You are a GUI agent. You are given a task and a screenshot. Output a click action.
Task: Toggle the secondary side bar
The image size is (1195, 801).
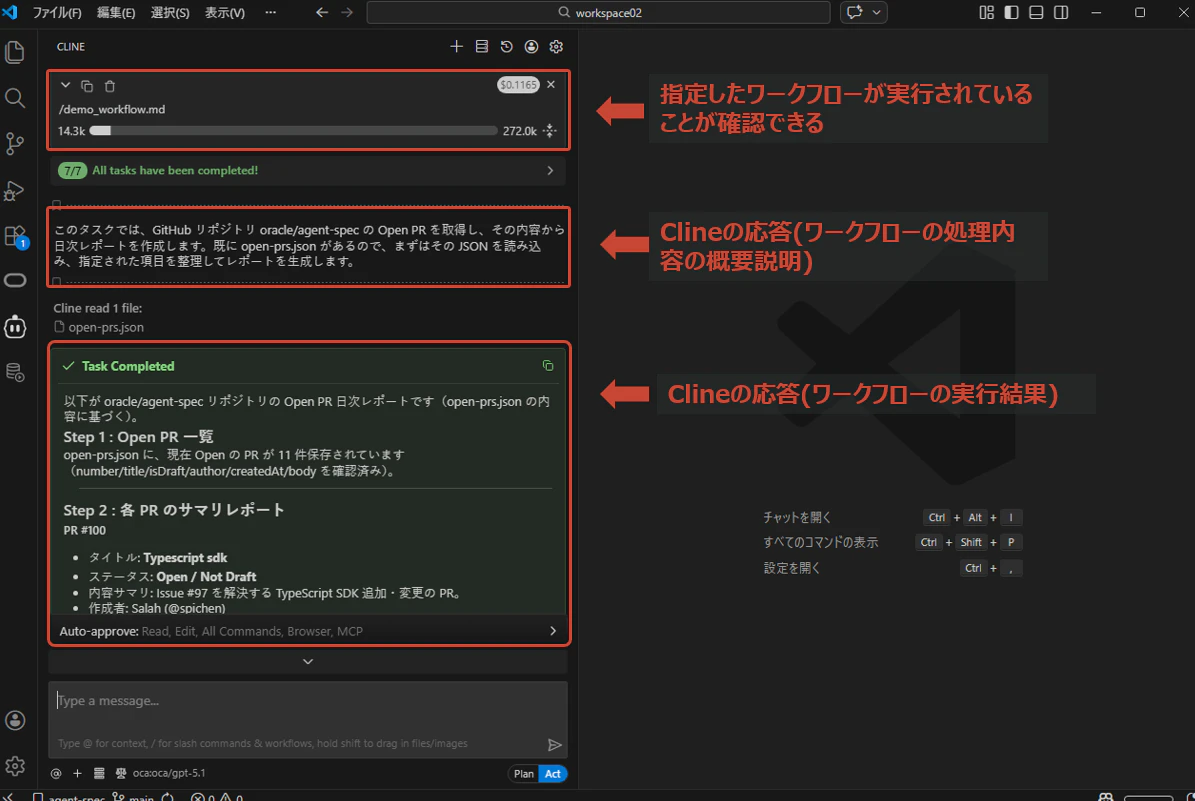click(x=1061, y=12)
